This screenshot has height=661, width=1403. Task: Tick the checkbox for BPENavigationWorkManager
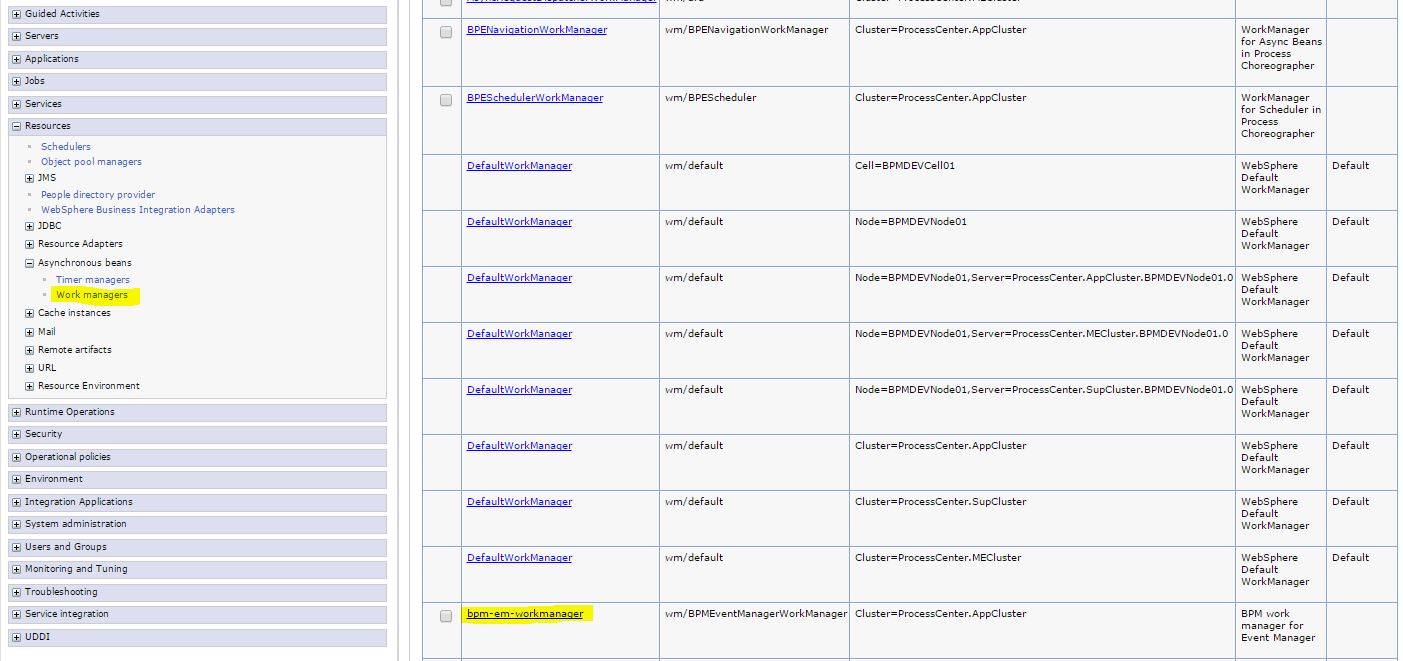[x=446, y=32]
